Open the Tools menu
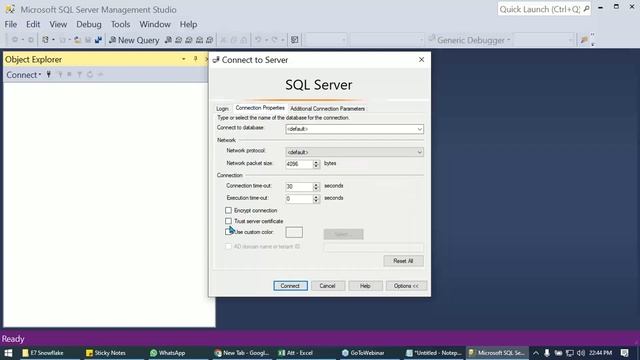The image size is (640, 360). (120, 24)
